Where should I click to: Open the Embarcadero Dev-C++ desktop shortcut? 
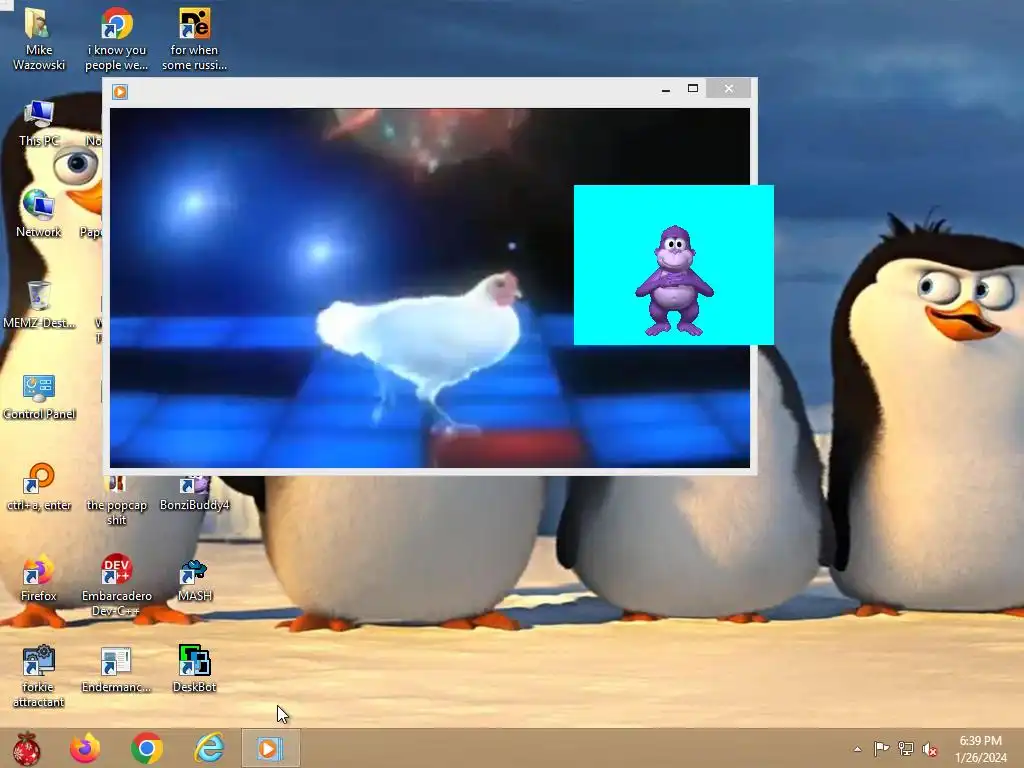click(116, 584)
